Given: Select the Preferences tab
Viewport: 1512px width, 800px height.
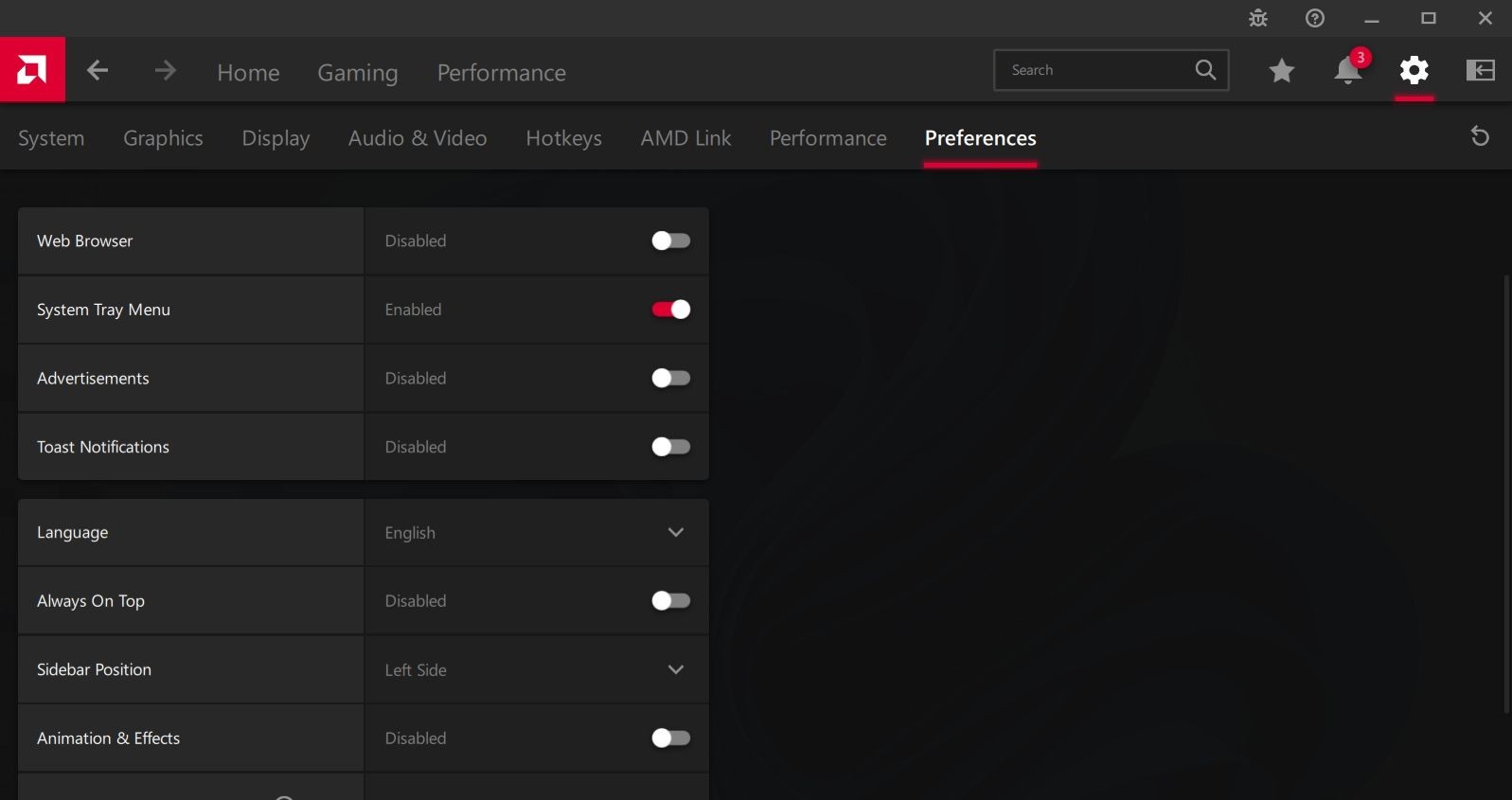Looking at the screenshot, I should [x=980, y=138].
